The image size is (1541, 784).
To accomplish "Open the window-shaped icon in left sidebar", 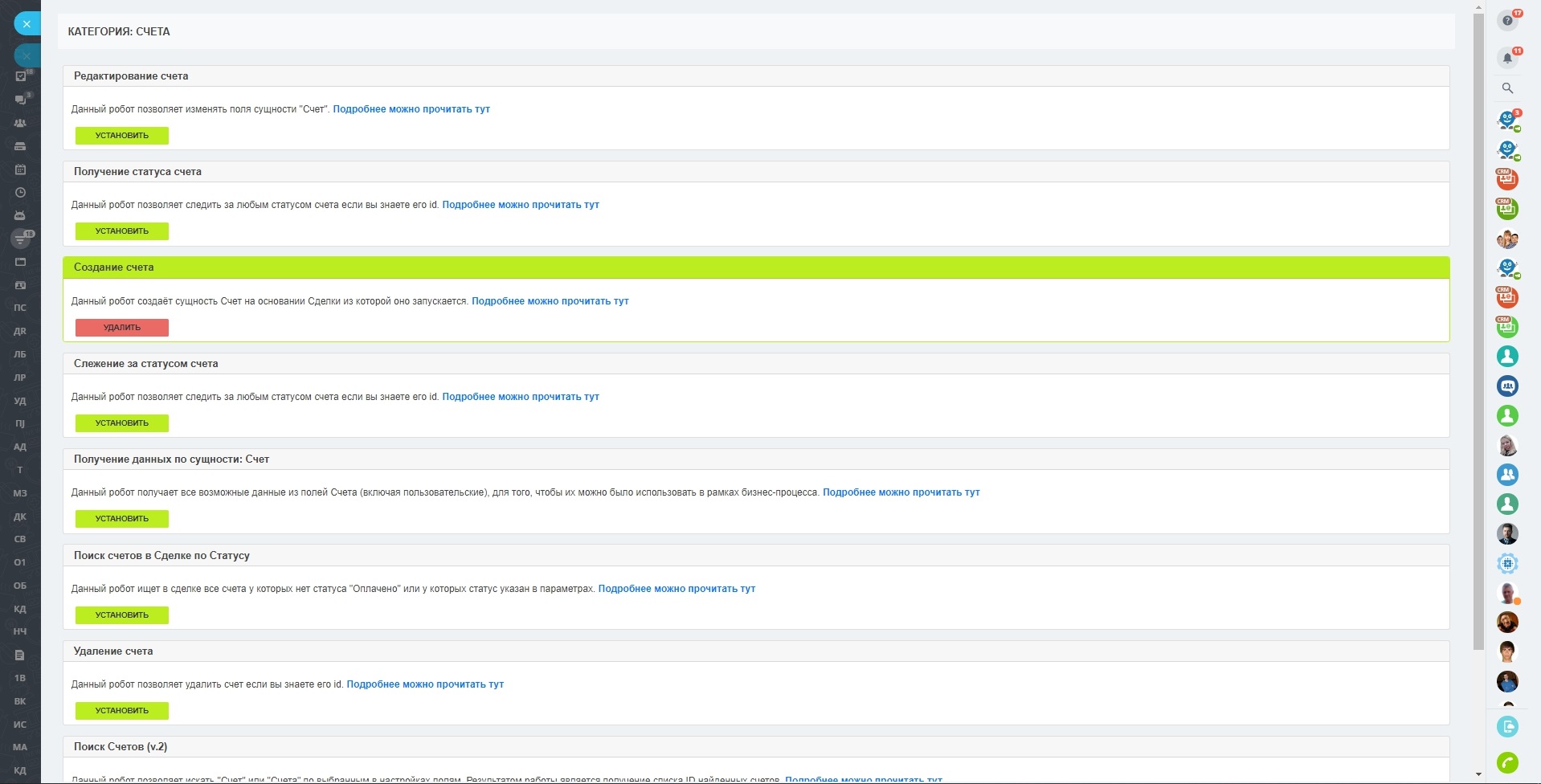I will pyautogui.click(x=21, y=262).
